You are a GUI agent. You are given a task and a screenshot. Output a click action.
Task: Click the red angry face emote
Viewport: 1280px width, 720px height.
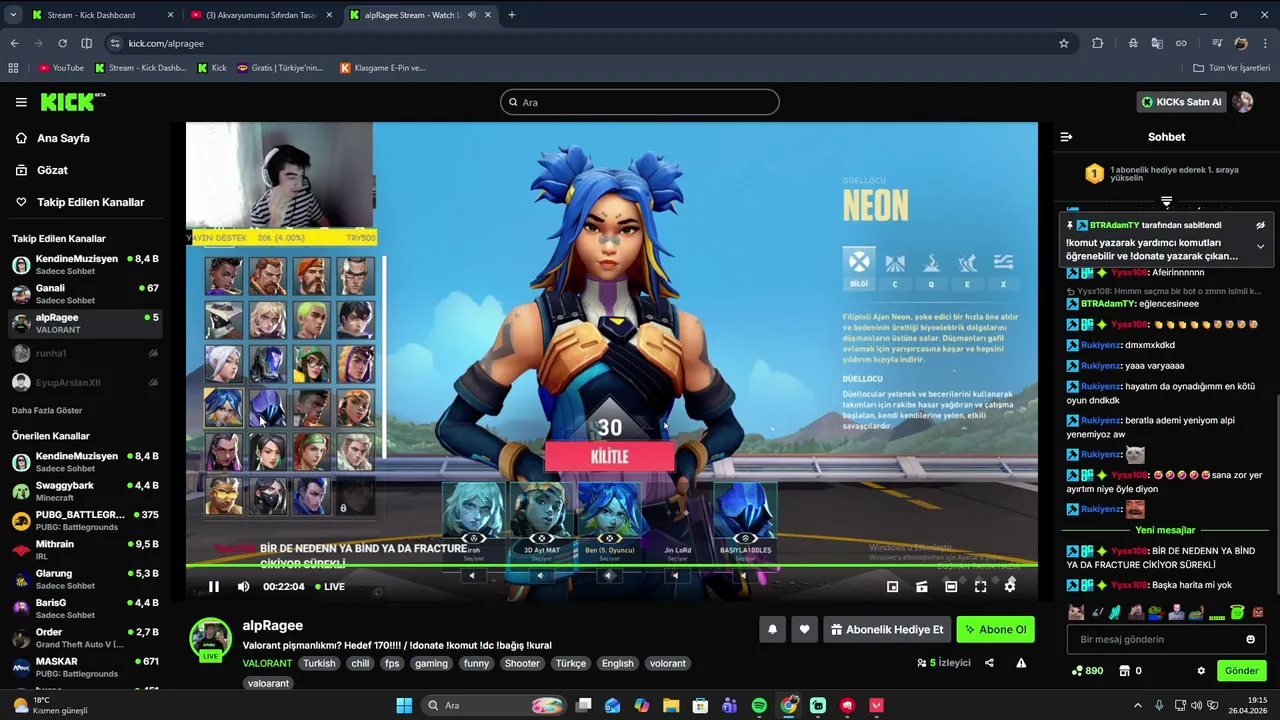pos(1258,612)
